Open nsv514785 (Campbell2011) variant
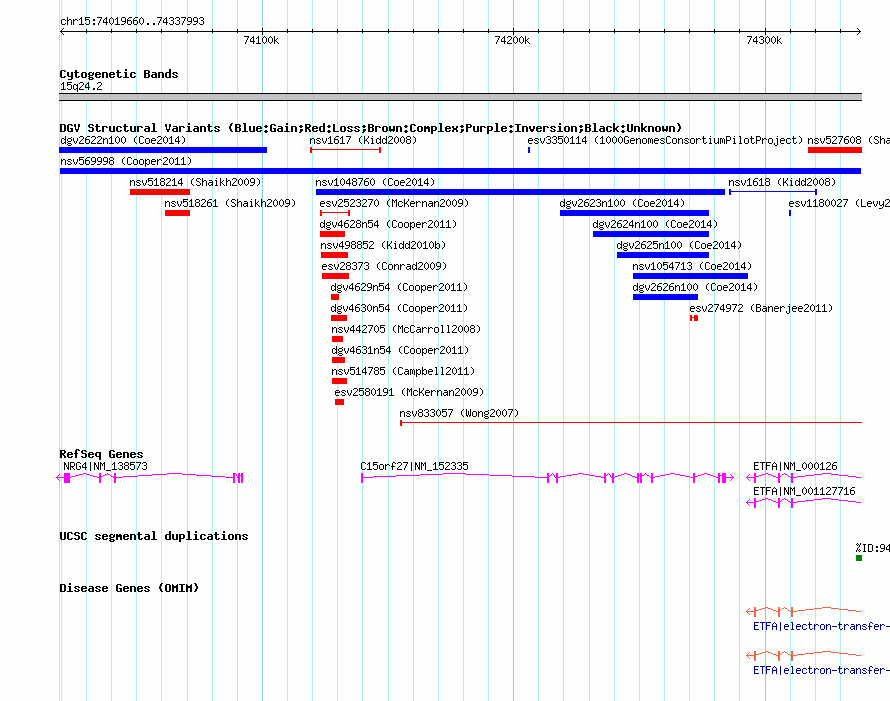The height and width of the screenshot is (701, 890). pyautogui.click(x=403, y=371)
